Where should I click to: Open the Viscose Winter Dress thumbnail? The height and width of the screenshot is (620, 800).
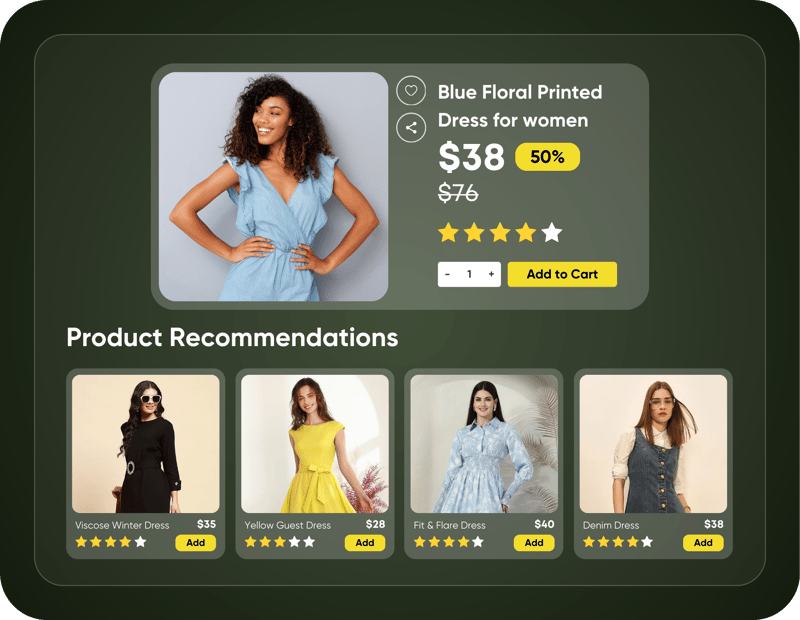[145, 444]
